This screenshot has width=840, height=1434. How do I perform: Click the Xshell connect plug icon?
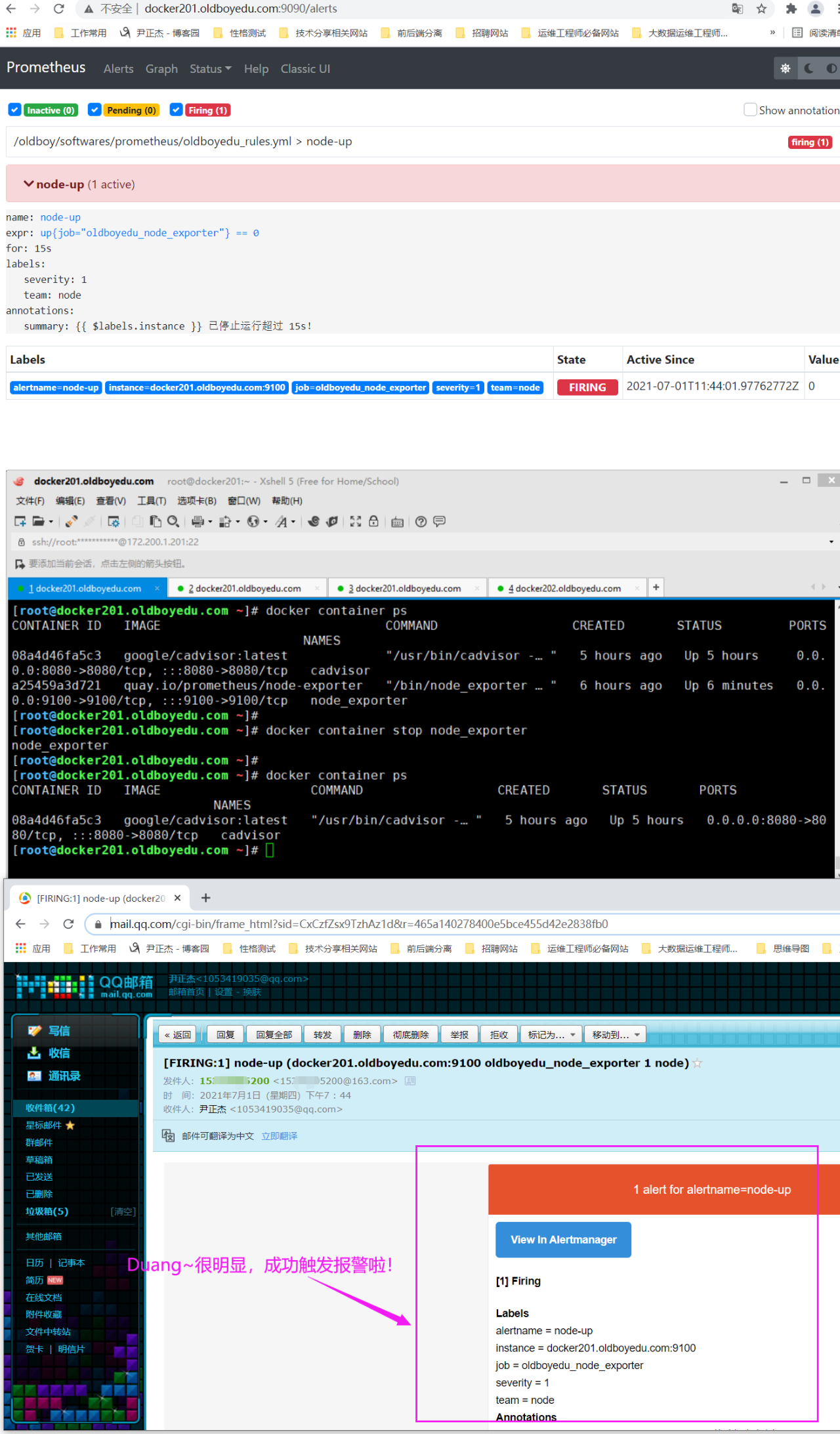[x=71, y=522]
